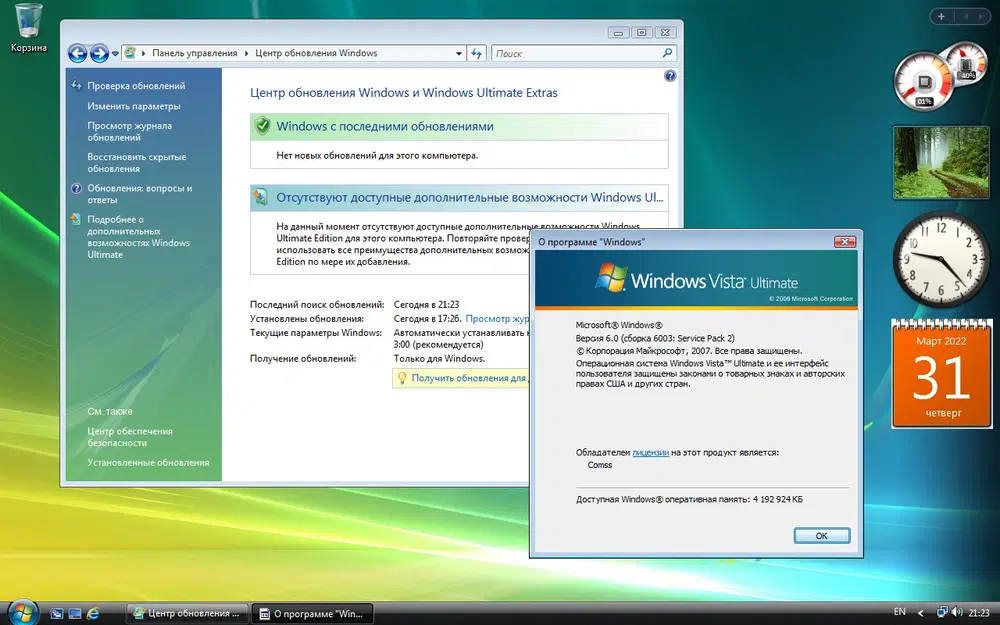Click the 21:23 taskbar clock

pyautogui.click(x=979, y=613)
